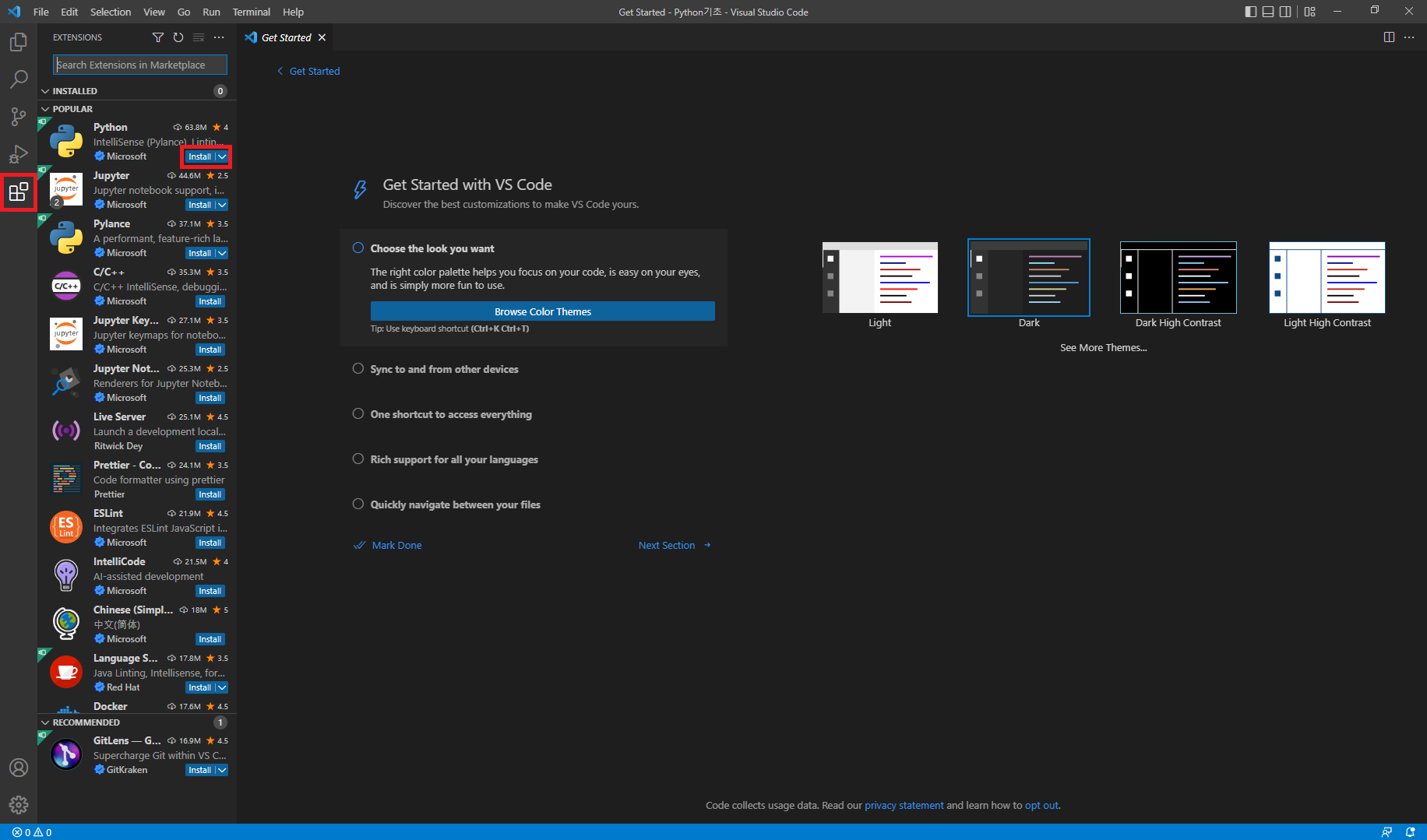
Task: Open Customize Layout icon
Action: tap(1310, 12)
